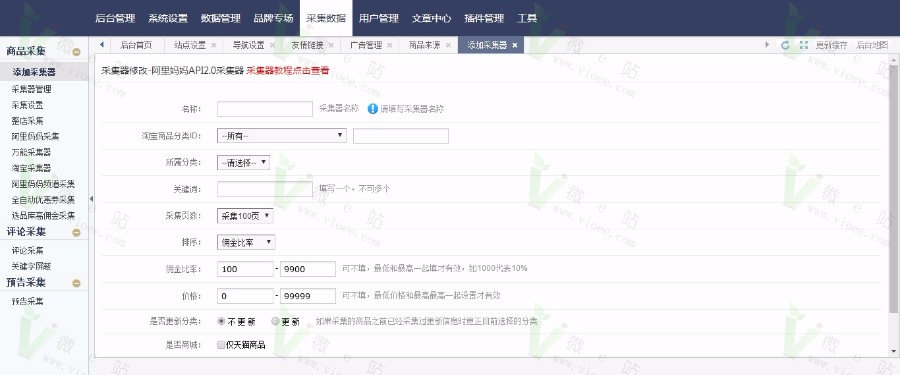Open the 淘宝商品分类ID dropdown
This screenshot has width=900, height=375.
[282, 136]
